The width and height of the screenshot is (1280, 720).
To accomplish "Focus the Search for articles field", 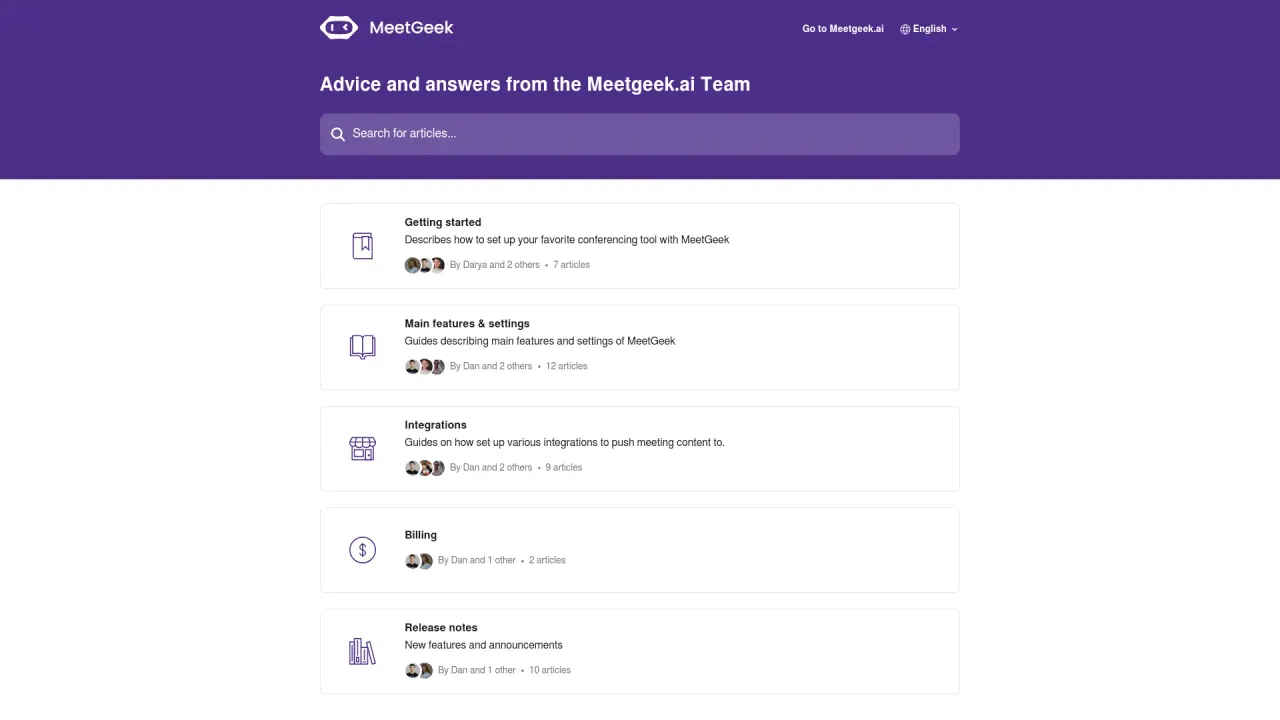I will [x=640, y=134].
